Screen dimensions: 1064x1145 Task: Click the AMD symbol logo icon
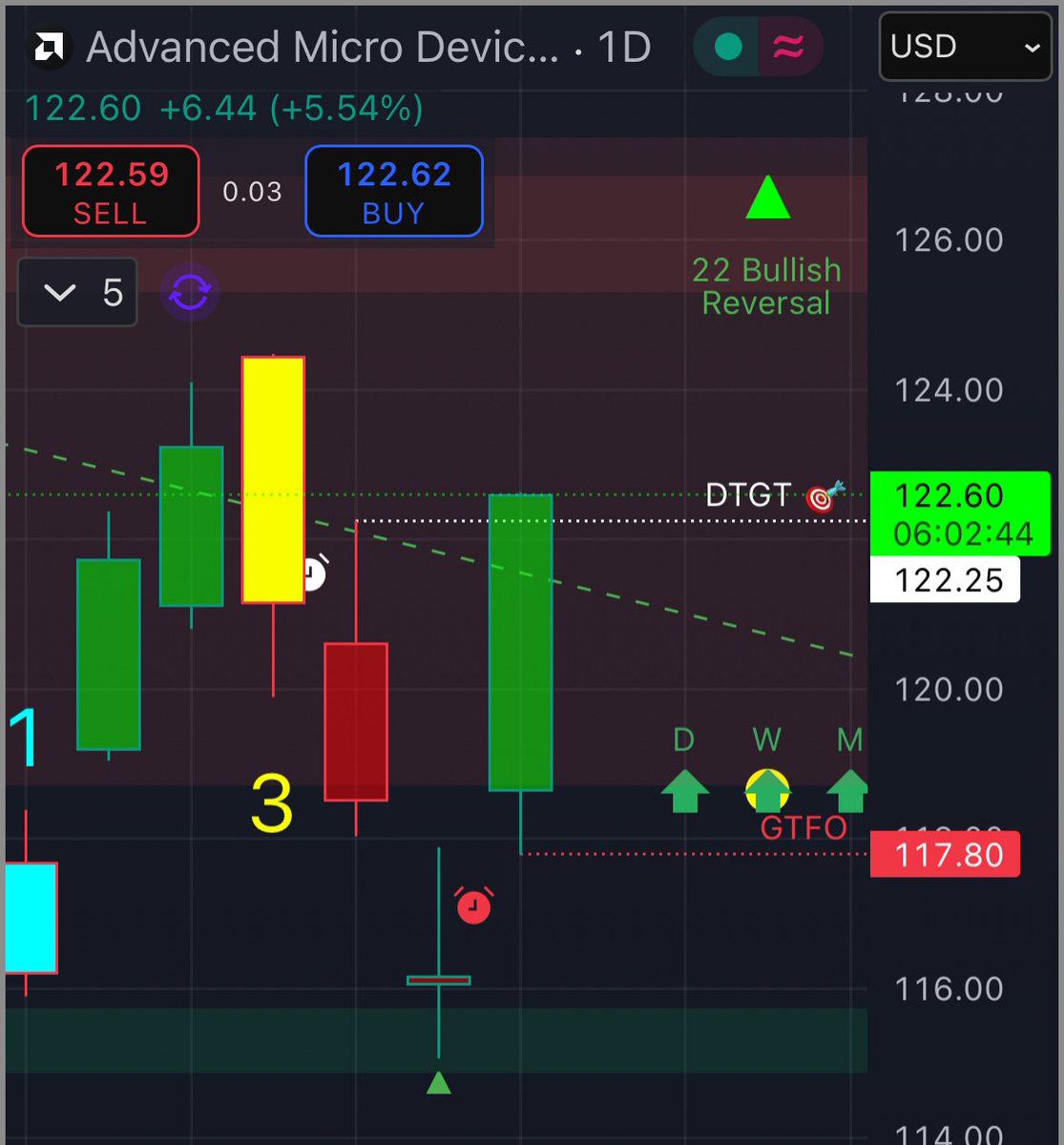(49, 47)
